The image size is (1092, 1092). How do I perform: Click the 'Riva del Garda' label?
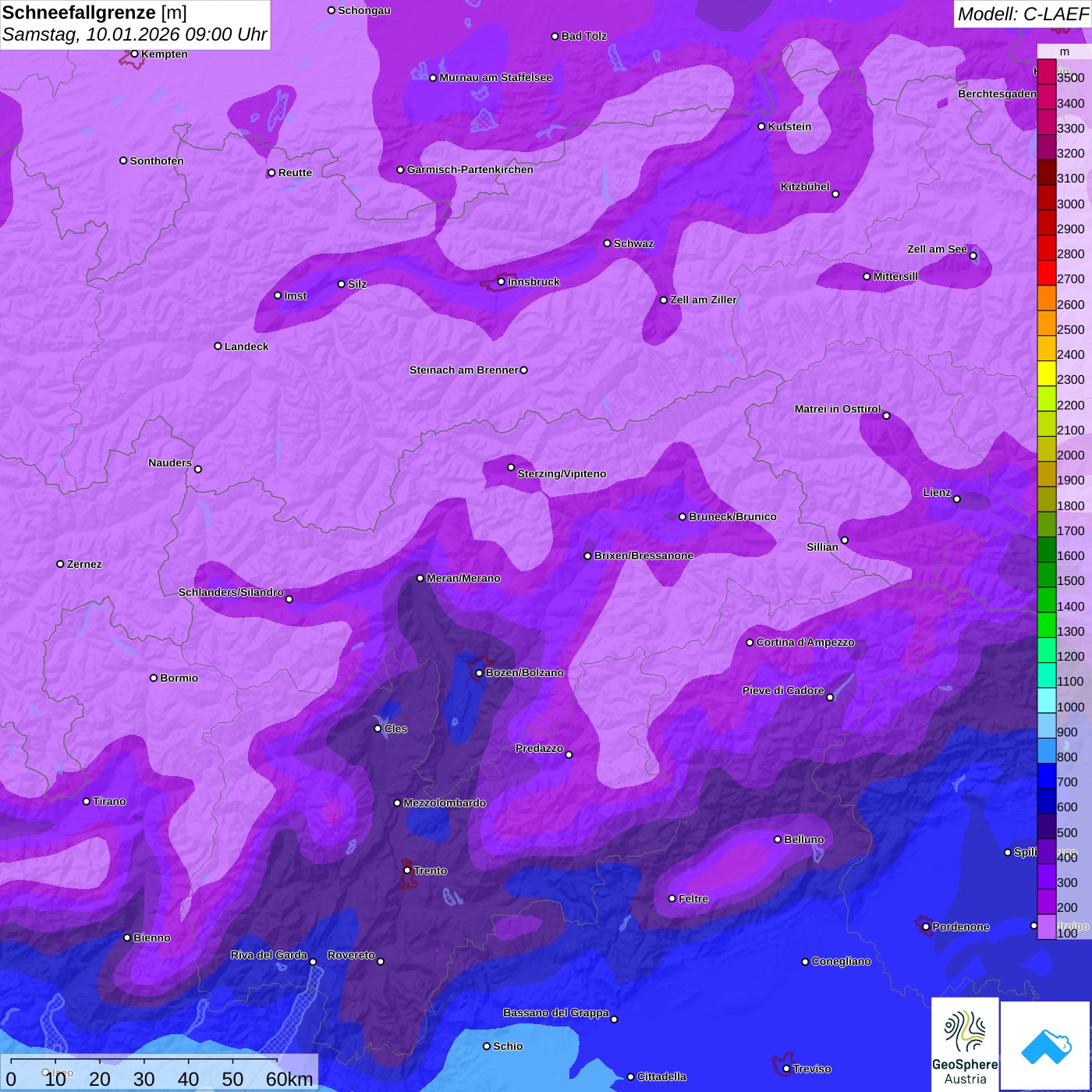click(x=269, y=955)
